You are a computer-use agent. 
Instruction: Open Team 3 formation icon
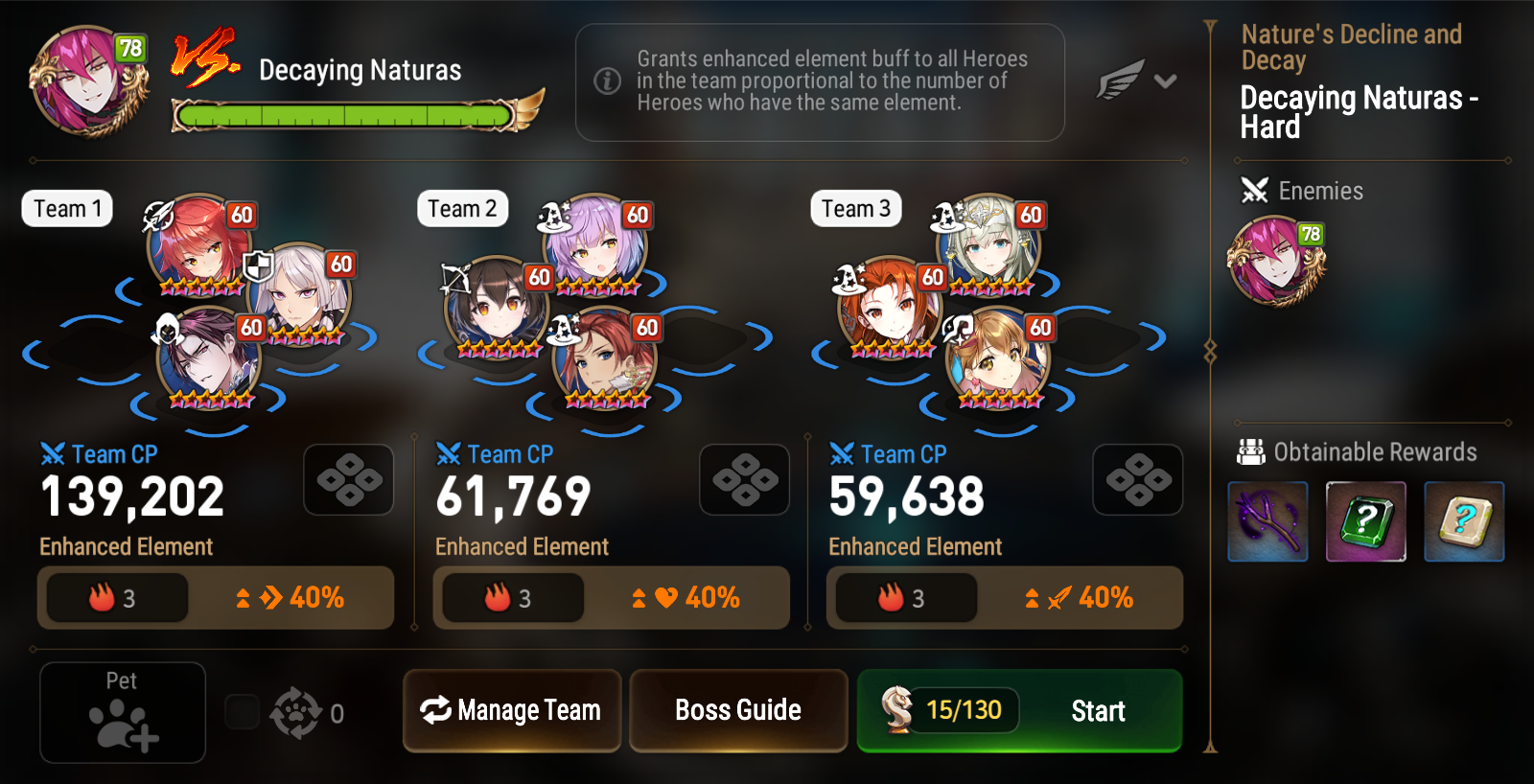click(1138, 479)
